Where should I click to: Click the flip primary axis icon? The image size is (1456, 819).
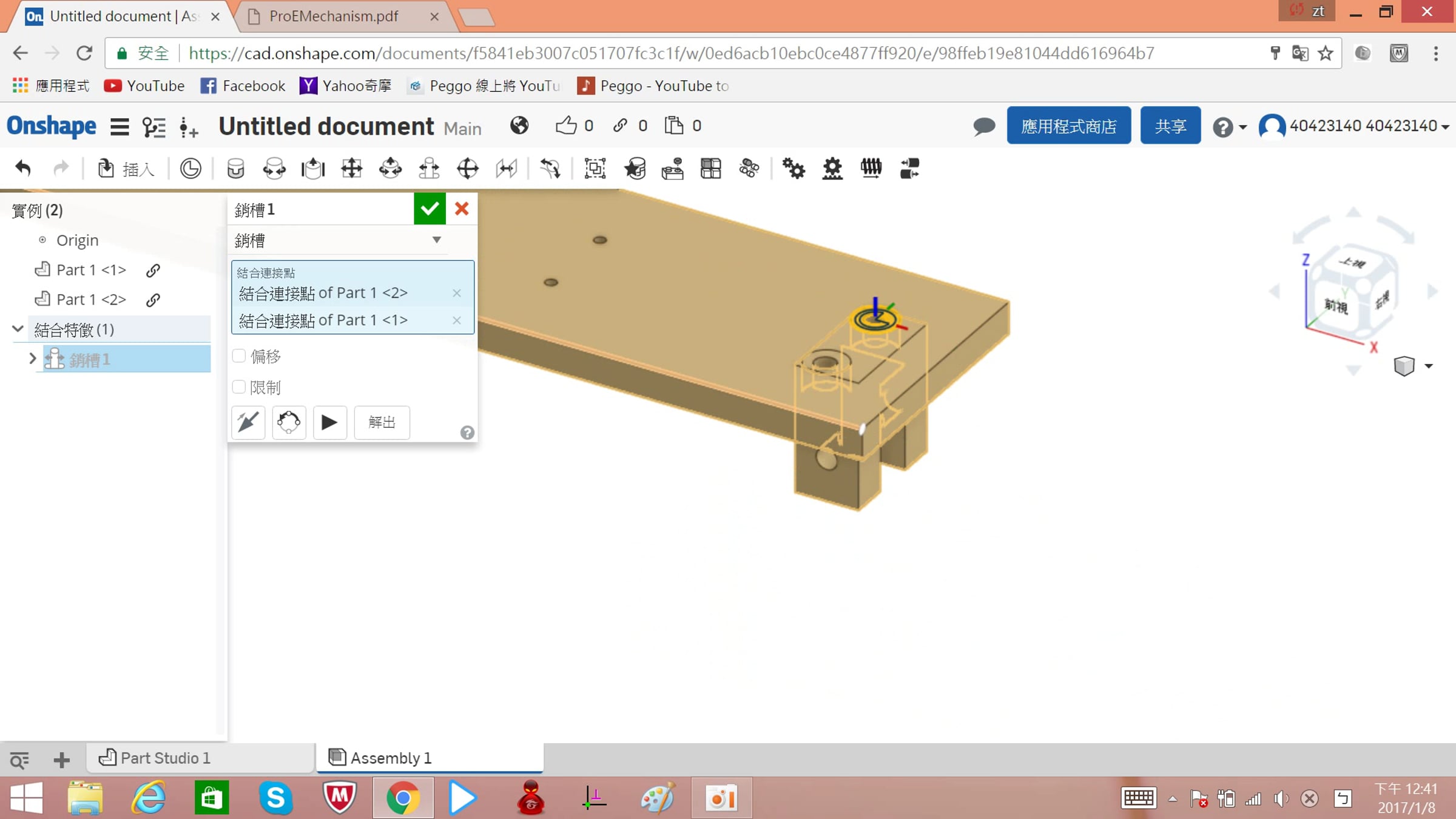[x=248, y=422]
